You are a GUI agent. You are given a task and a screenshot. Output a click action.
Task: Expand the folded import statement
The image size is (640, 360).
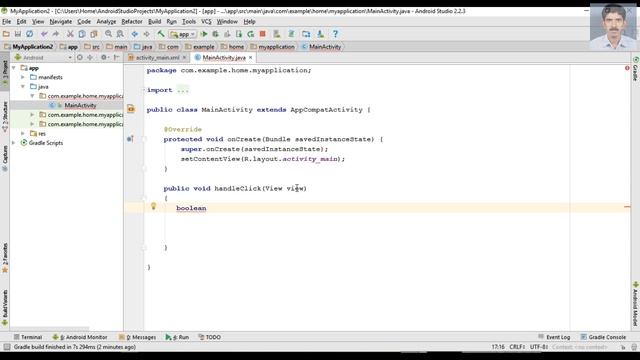tap(182, 90)
